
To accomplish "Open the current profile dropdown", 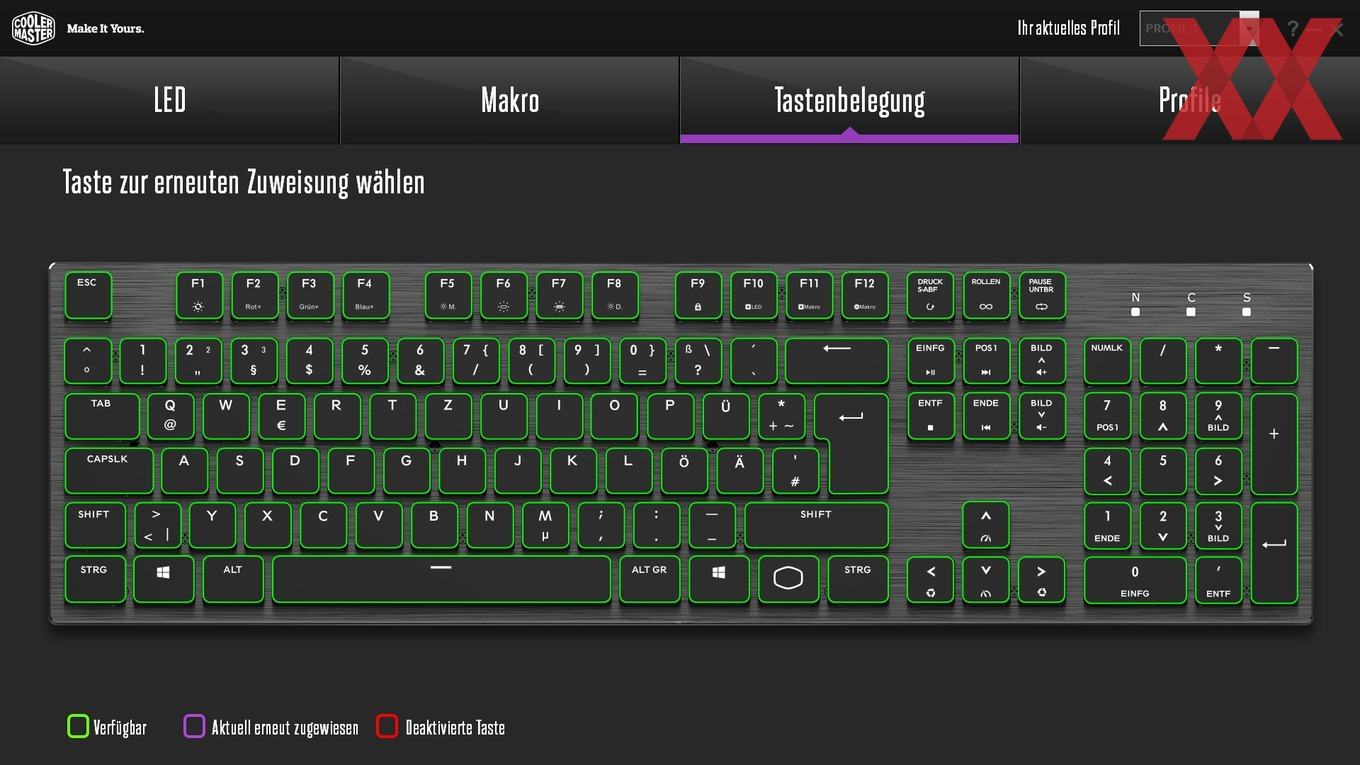I will (x=1199, y=28).
